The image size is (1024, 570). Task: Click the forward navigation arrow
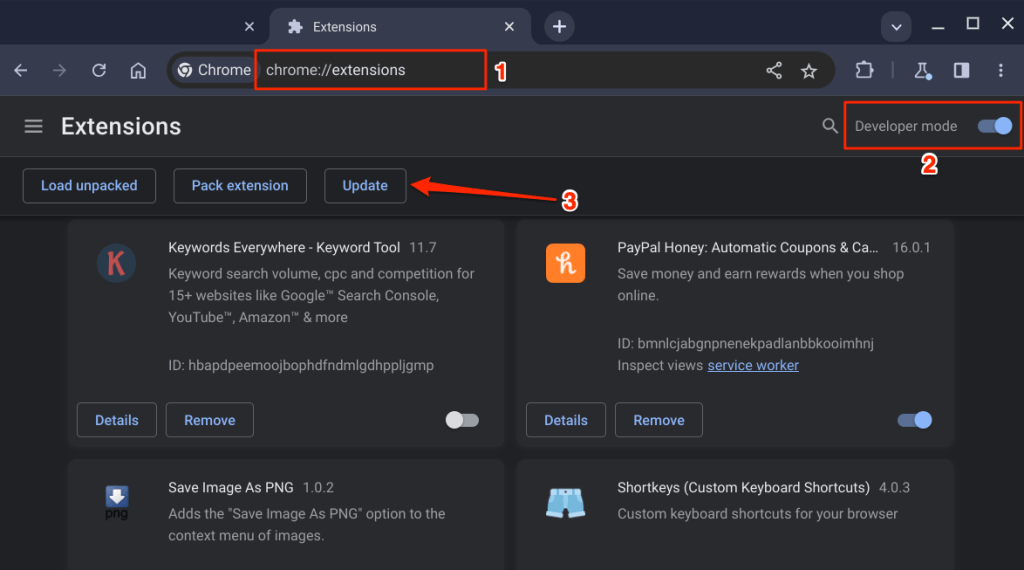tap(59, 70)
